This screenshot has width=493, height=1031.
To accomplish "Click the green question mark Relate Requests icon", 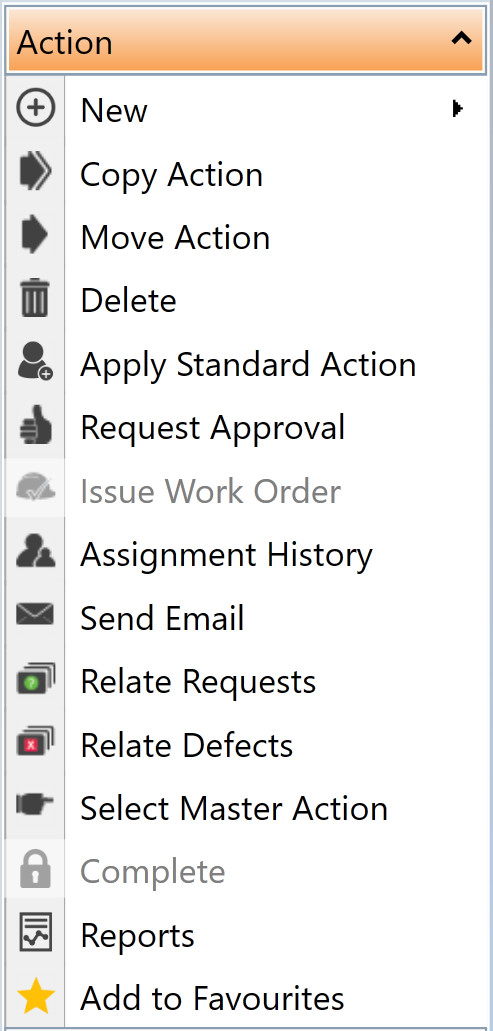I will coord(35,681).
